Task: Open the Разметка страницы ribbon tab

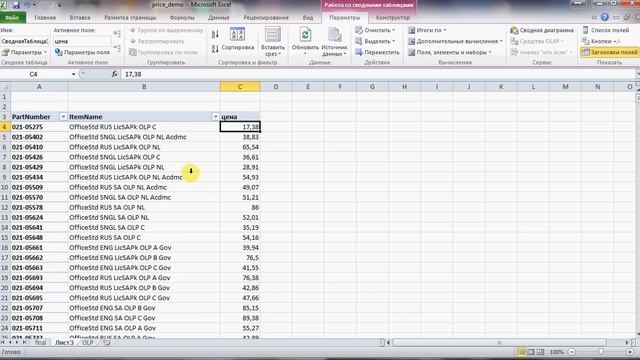Action: click(130, 18)
